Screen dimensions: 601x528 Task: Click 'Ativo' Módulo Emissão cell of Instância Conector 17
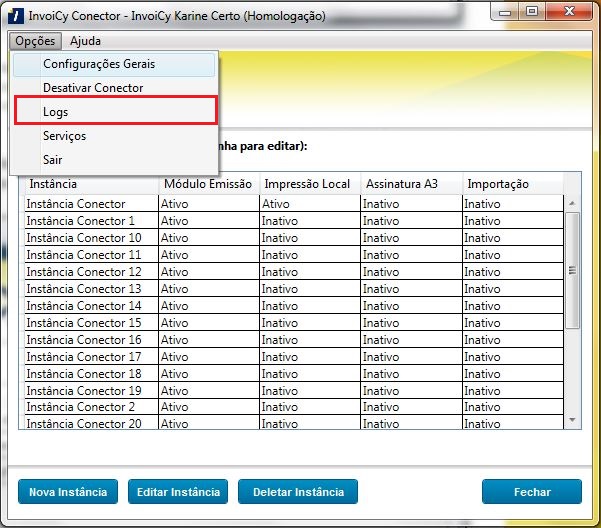pos(209,356)
